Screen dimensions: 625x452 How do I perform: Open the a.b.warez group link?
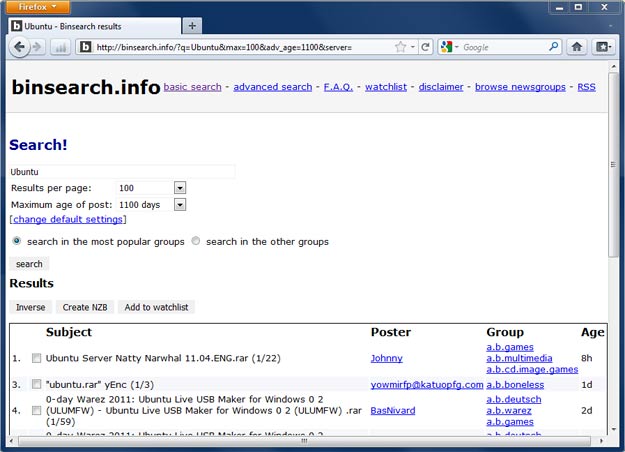click(509, 411)
